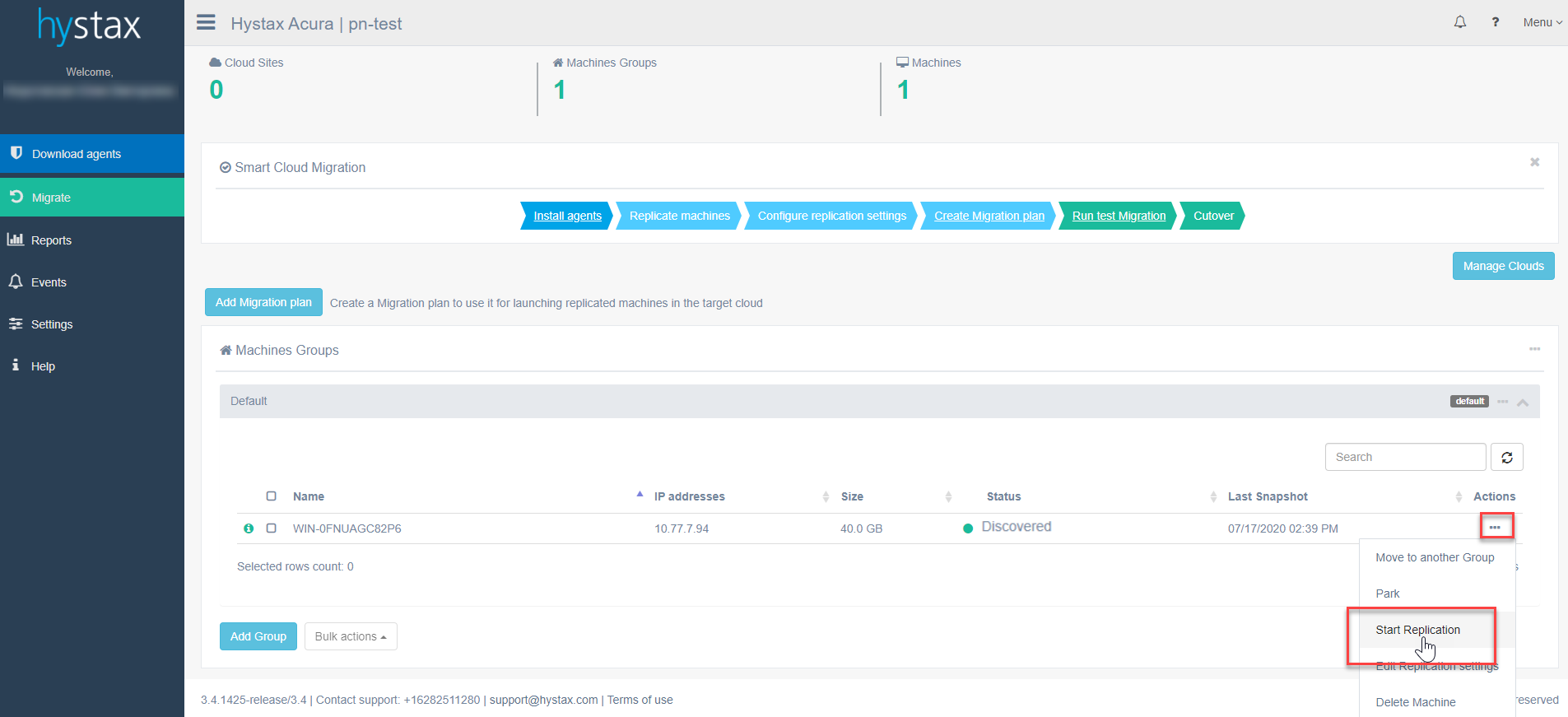Click the Default group header name
The height and width of the screenshot is (717, 1568).
[x=249, y=401]
